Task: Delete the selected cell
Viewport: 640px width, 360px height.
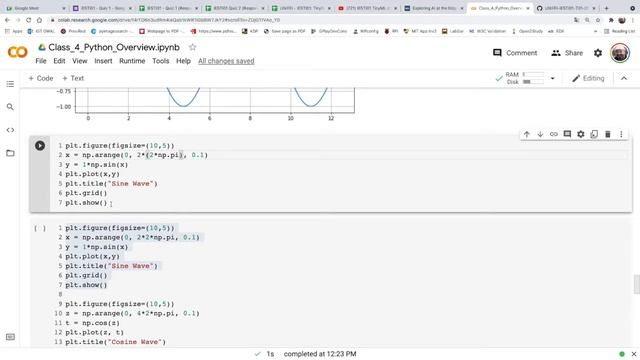Action: (x=607, y=134)
